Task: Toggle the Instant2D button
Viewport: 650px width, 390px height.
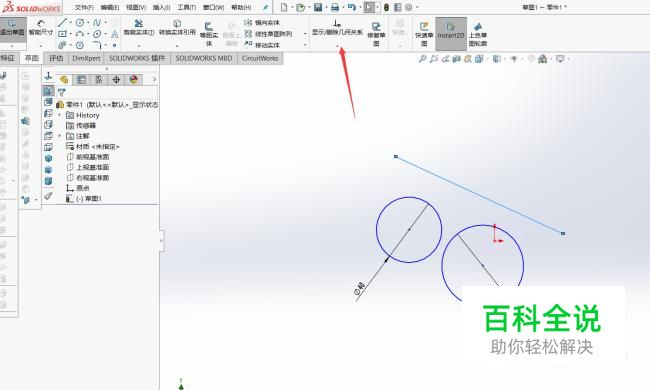Action: coord(451,32)
